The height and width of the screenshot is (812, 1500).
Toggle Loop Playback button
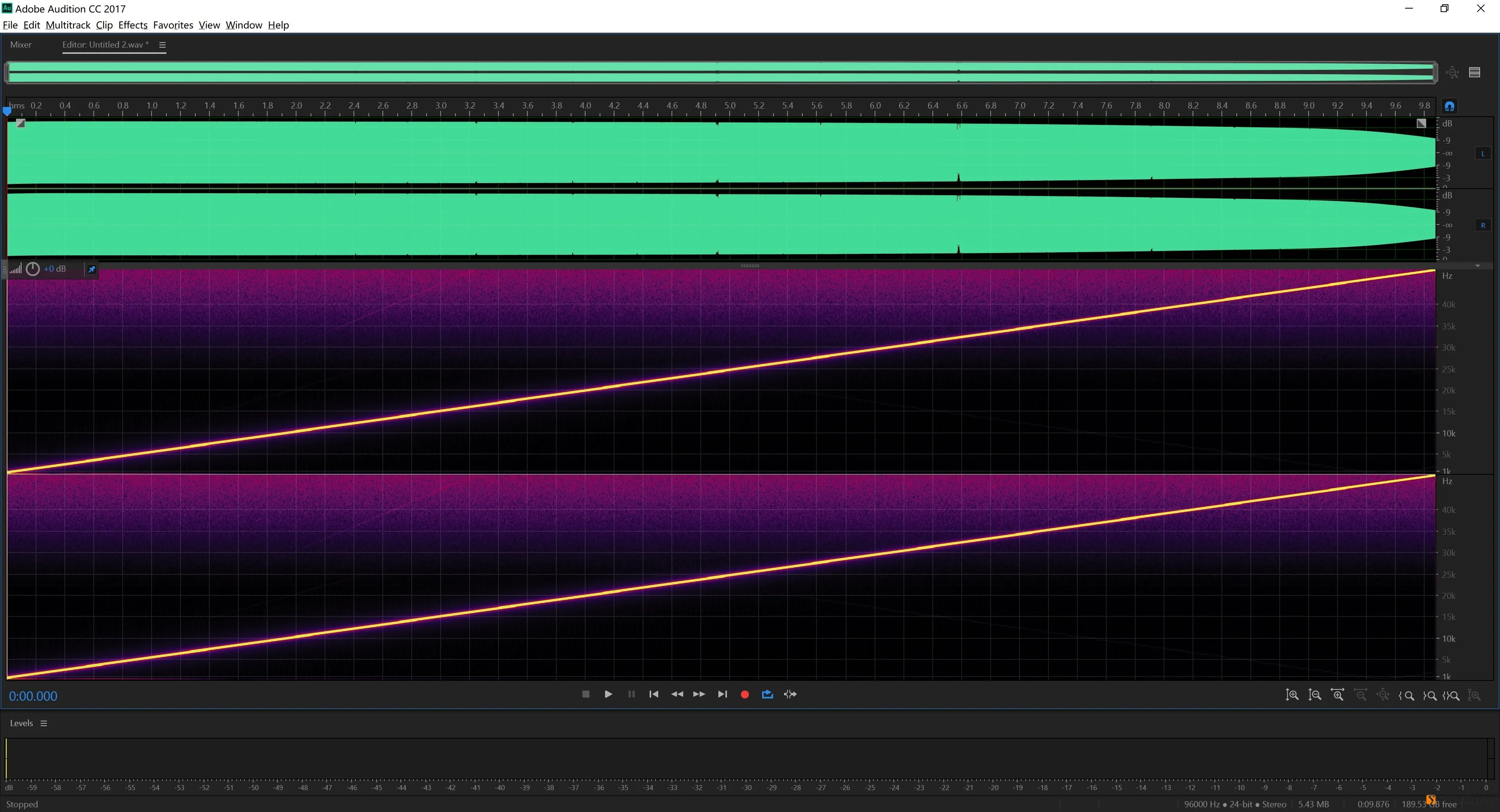(768, 694)
